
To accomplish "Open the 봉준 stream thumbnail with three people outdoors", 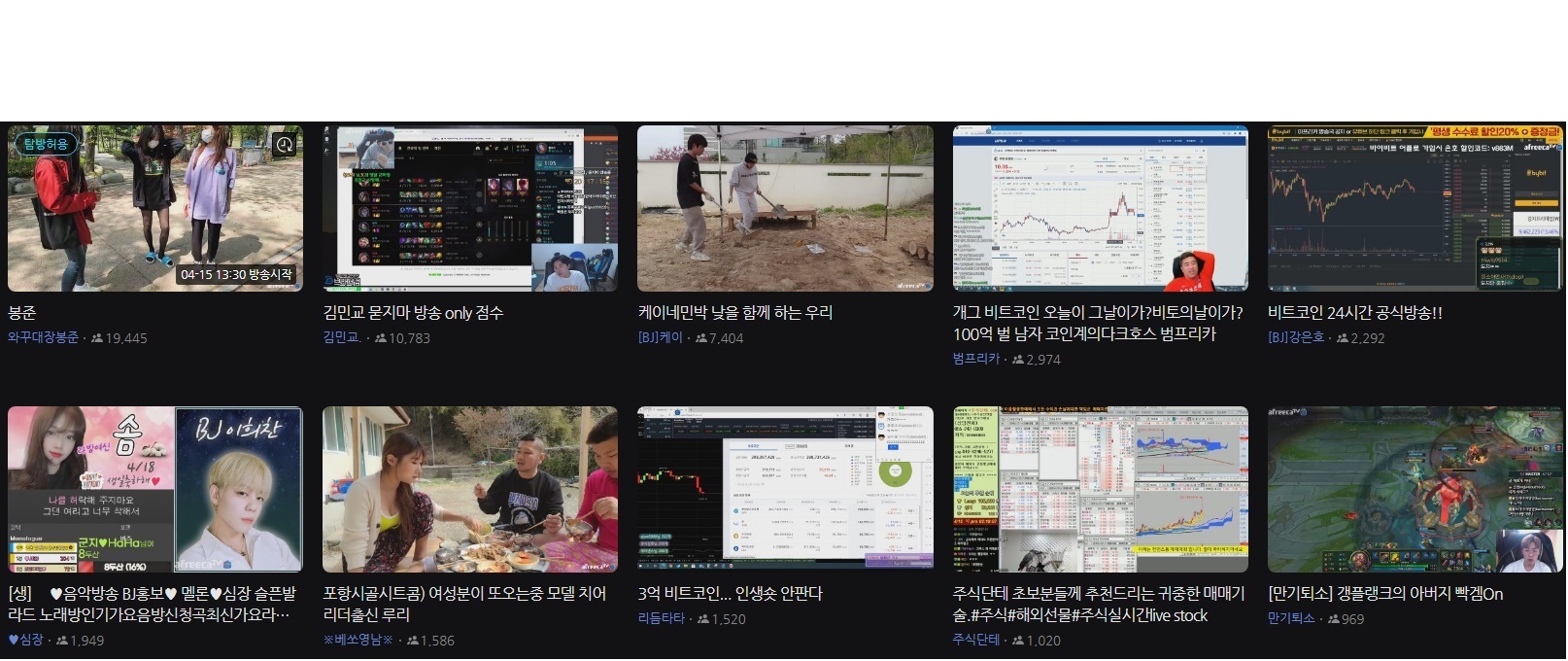I will coord(155,208).
